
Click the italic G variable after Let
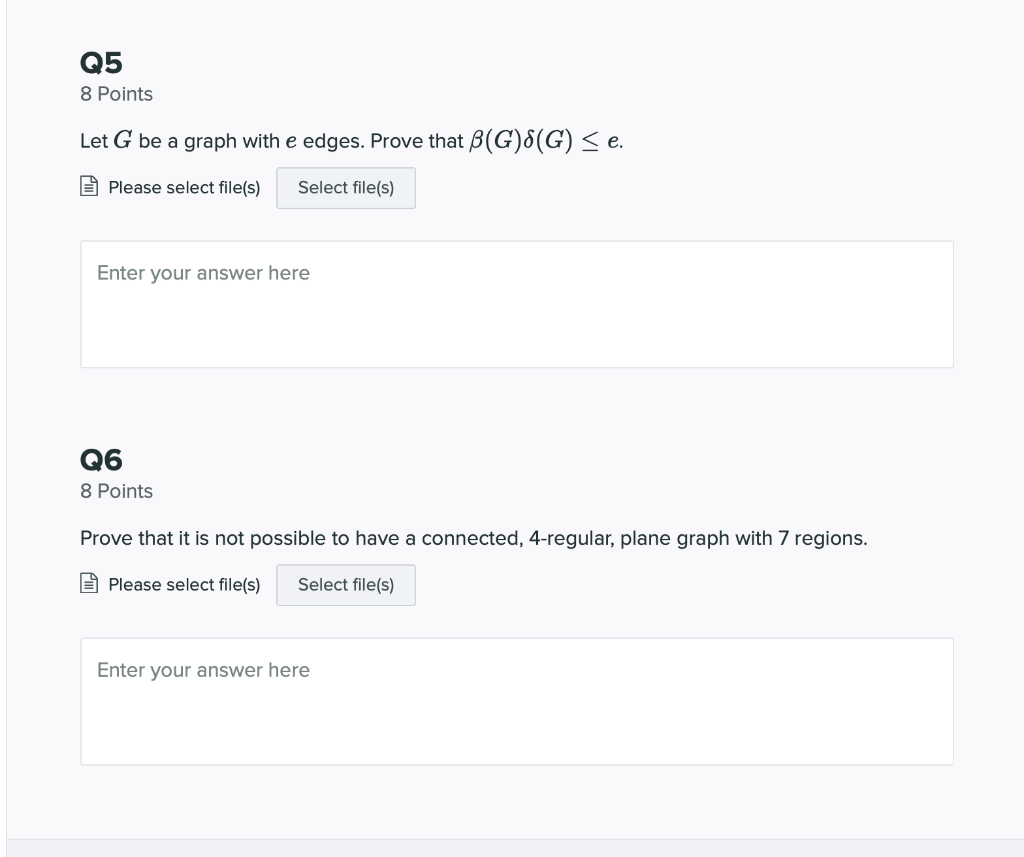123,140
